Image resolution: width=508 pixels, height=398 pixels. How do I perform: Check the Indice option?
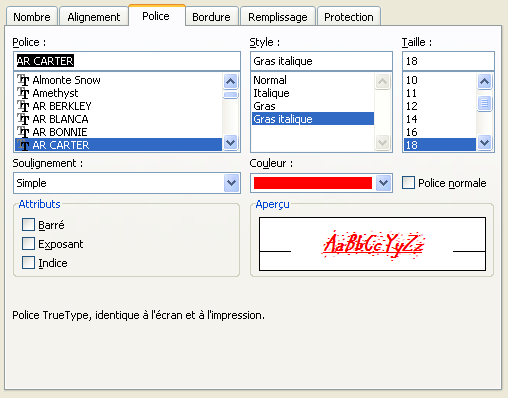tap(28, 263)
